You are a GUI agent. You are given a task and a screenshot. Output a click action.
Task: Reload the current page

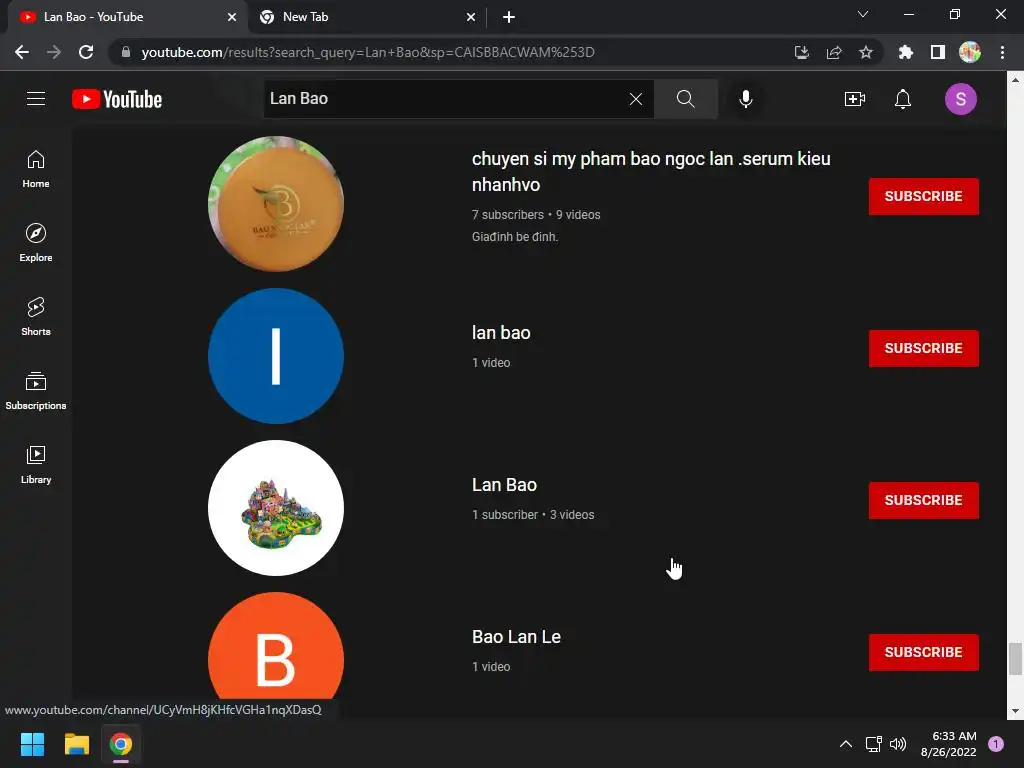[x=86, y=52]
